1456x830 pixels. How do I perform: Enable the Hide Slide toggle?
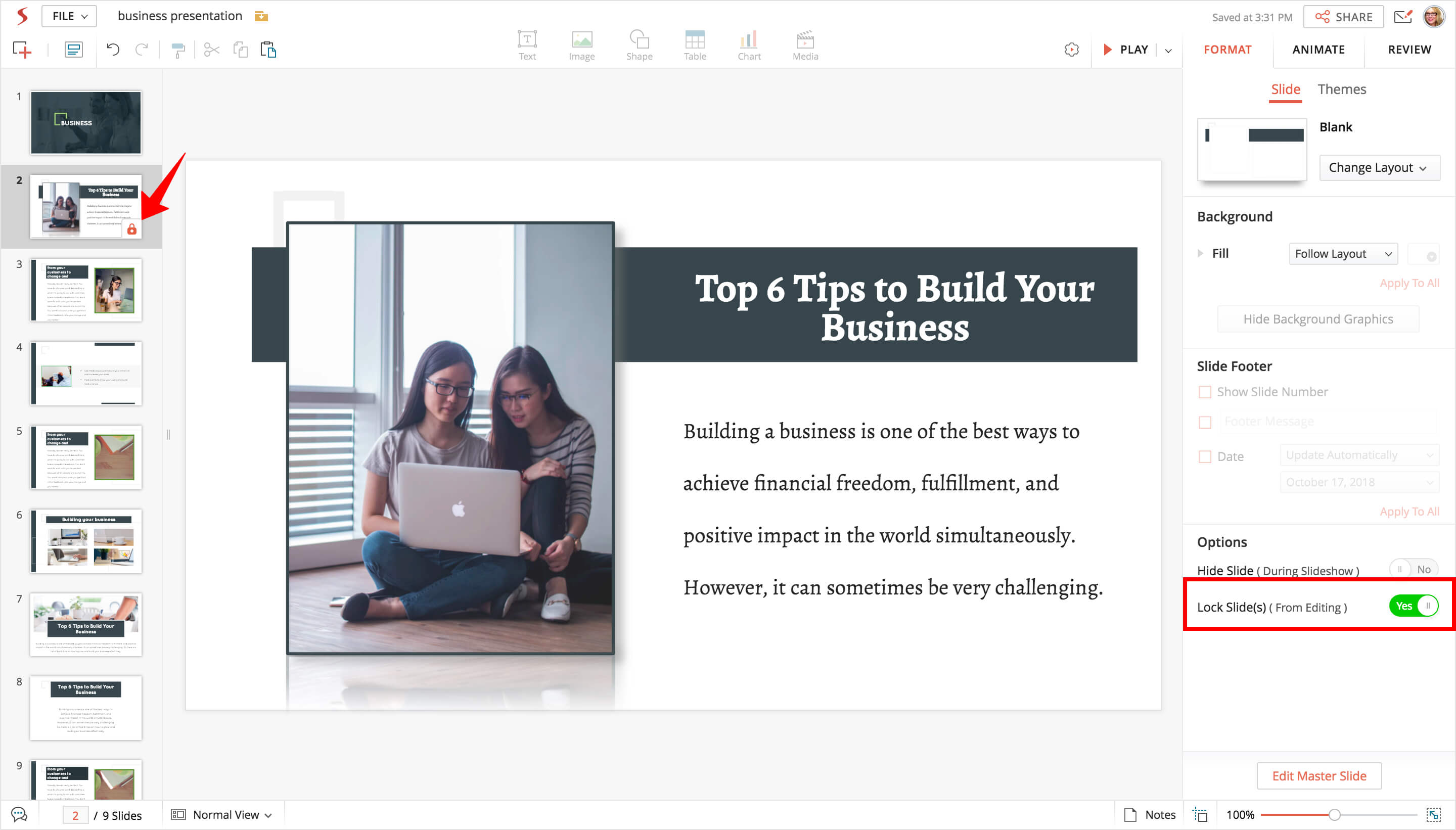click(1413, 569)
